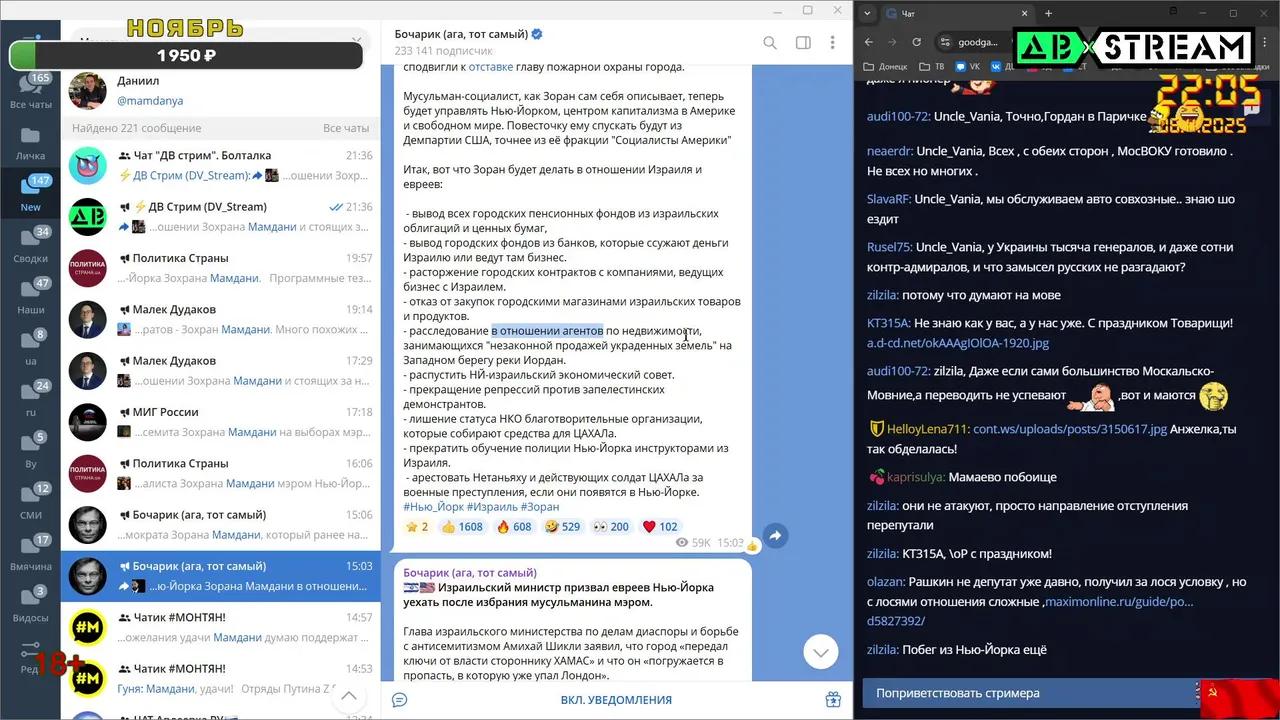Click the #Израиль hashtag

(x=491, y=507)
